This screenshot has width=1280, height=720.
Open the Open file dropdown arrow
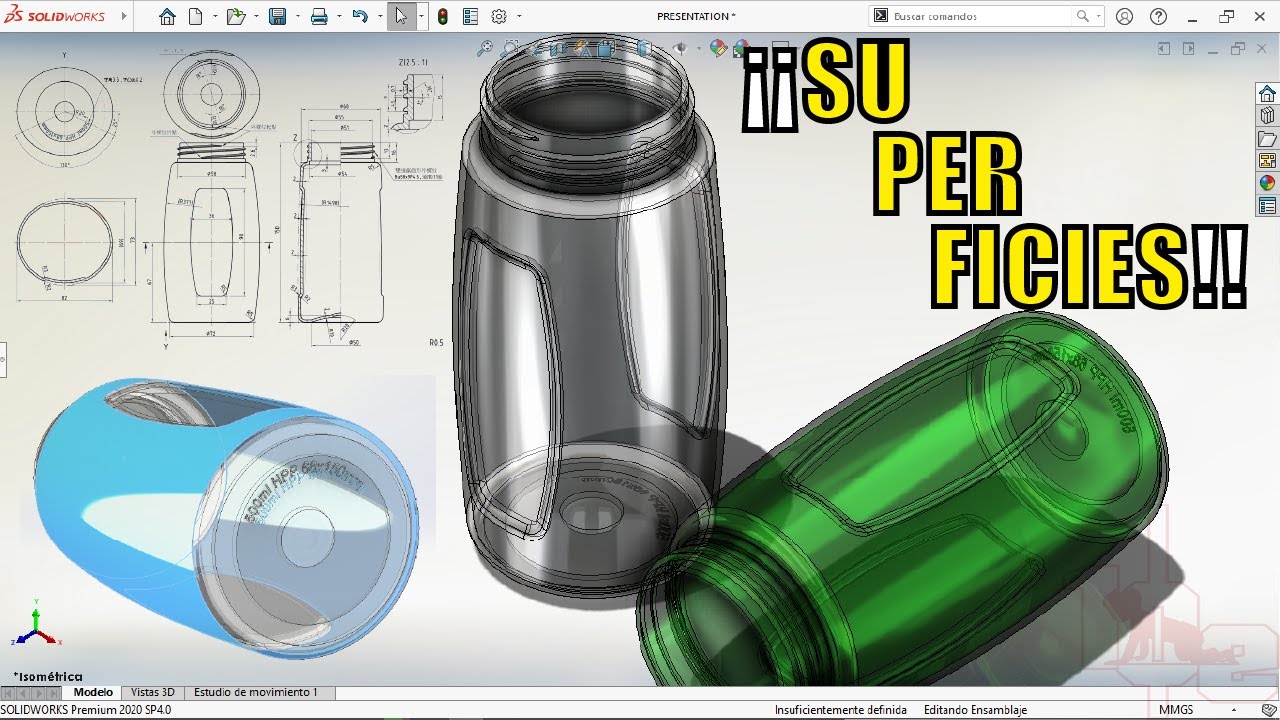(x=255, y=16)
